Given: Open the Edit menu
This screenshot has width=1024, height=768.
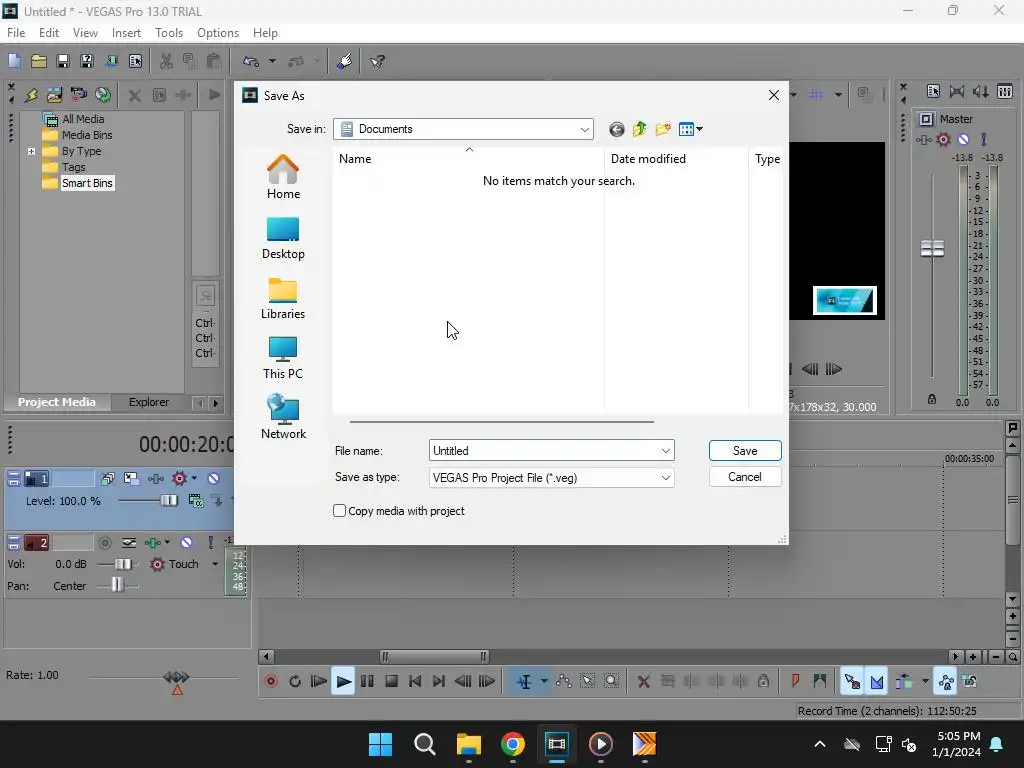Looking at the screenshot, I should click(49, 33).
